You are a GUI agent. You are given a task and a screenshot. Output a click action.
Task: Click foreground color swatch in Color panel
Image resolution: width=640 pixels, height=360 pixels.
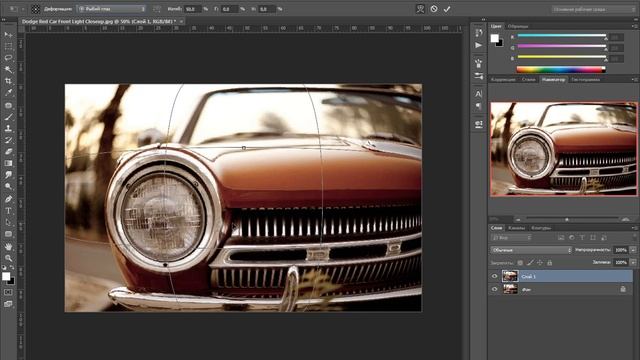coord(495,38)
